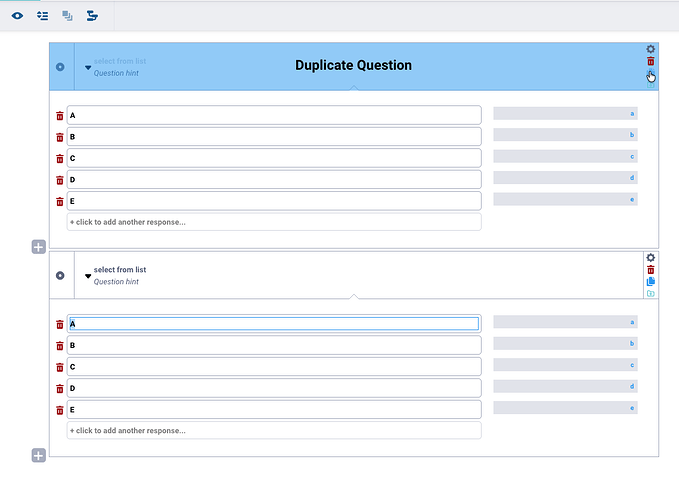Add another response to first question
679x500 pixels.
point(274,222)
